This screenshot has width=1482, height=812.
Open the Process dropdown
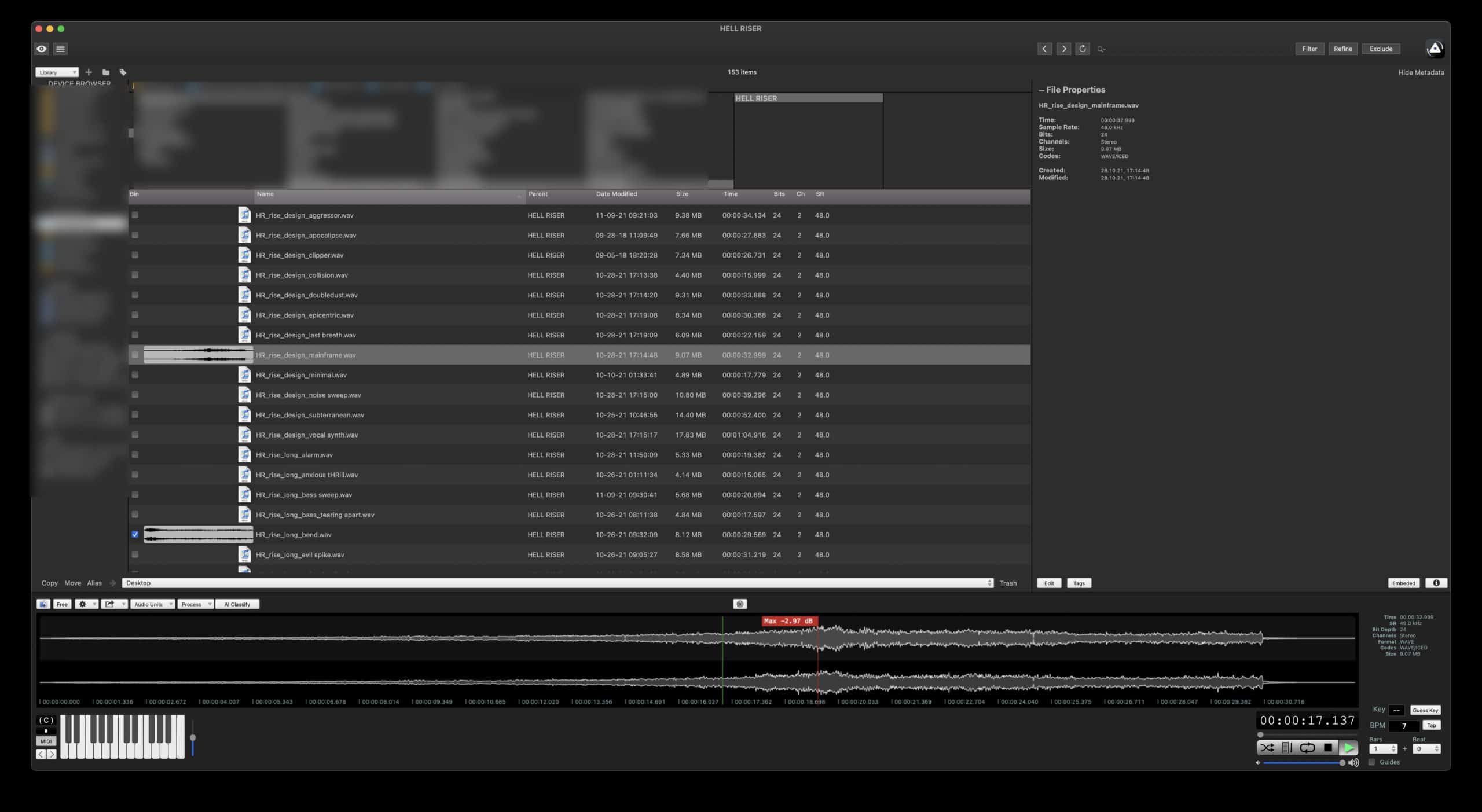(x=195, y=604)
